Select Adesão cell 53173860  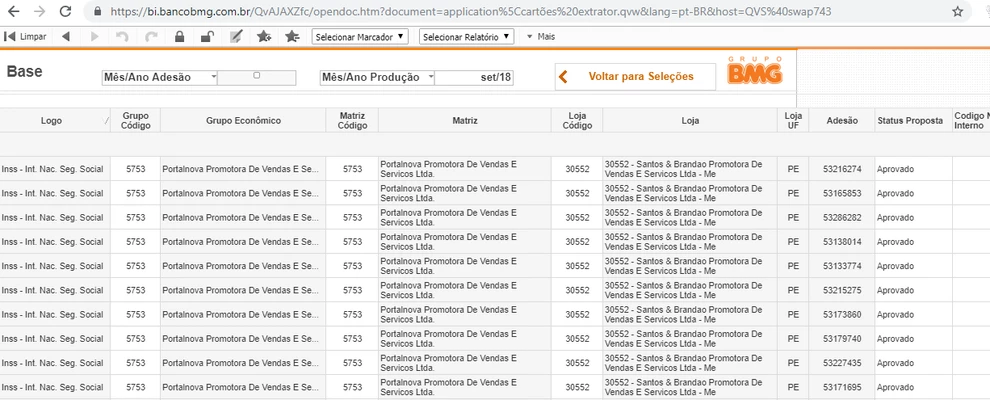tap(842, 314)
